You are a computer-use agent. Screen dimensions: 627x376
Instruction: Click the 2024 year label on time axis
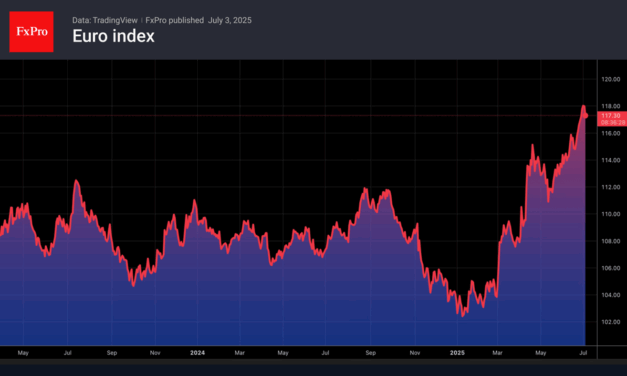(197, 353)
